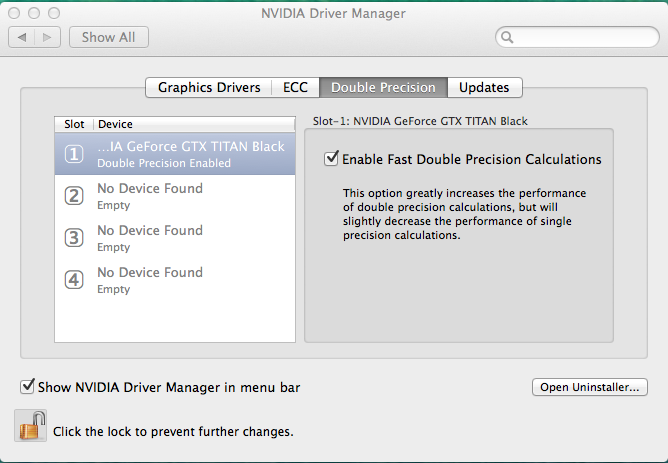The height and width of the screenshot is (463, 668).
Task: Select the slot 4 number icon
Action: click(74, 280)
